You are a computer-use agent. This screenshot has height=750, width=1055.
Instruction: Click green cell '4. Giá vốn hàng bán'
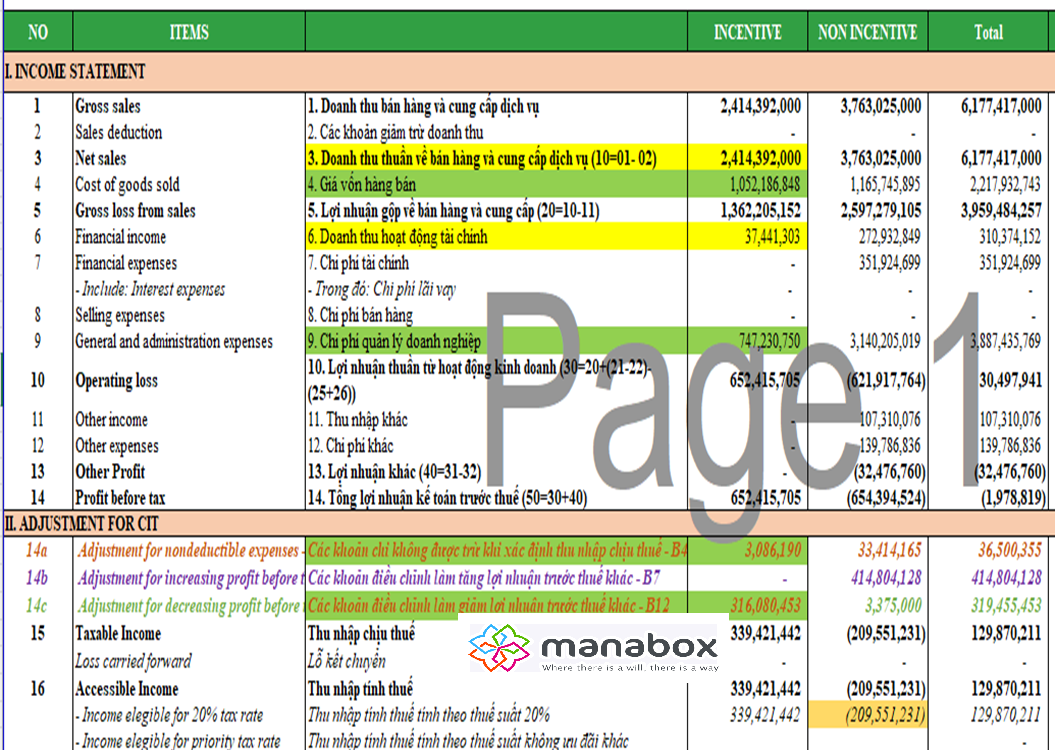coord(496,185)
